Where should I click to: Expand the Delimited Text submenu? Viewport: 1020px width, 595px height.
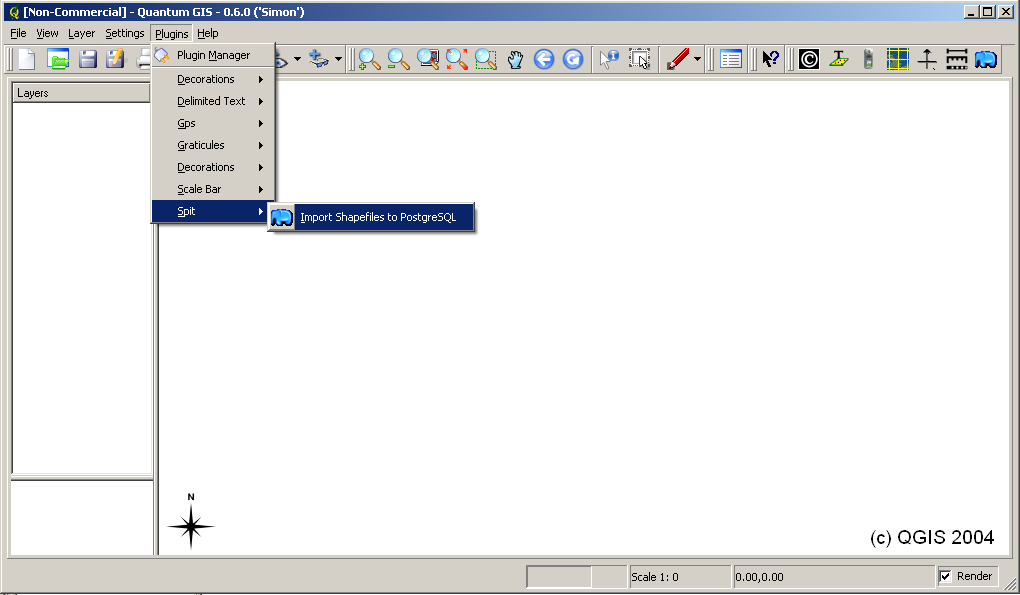[213, 101]
